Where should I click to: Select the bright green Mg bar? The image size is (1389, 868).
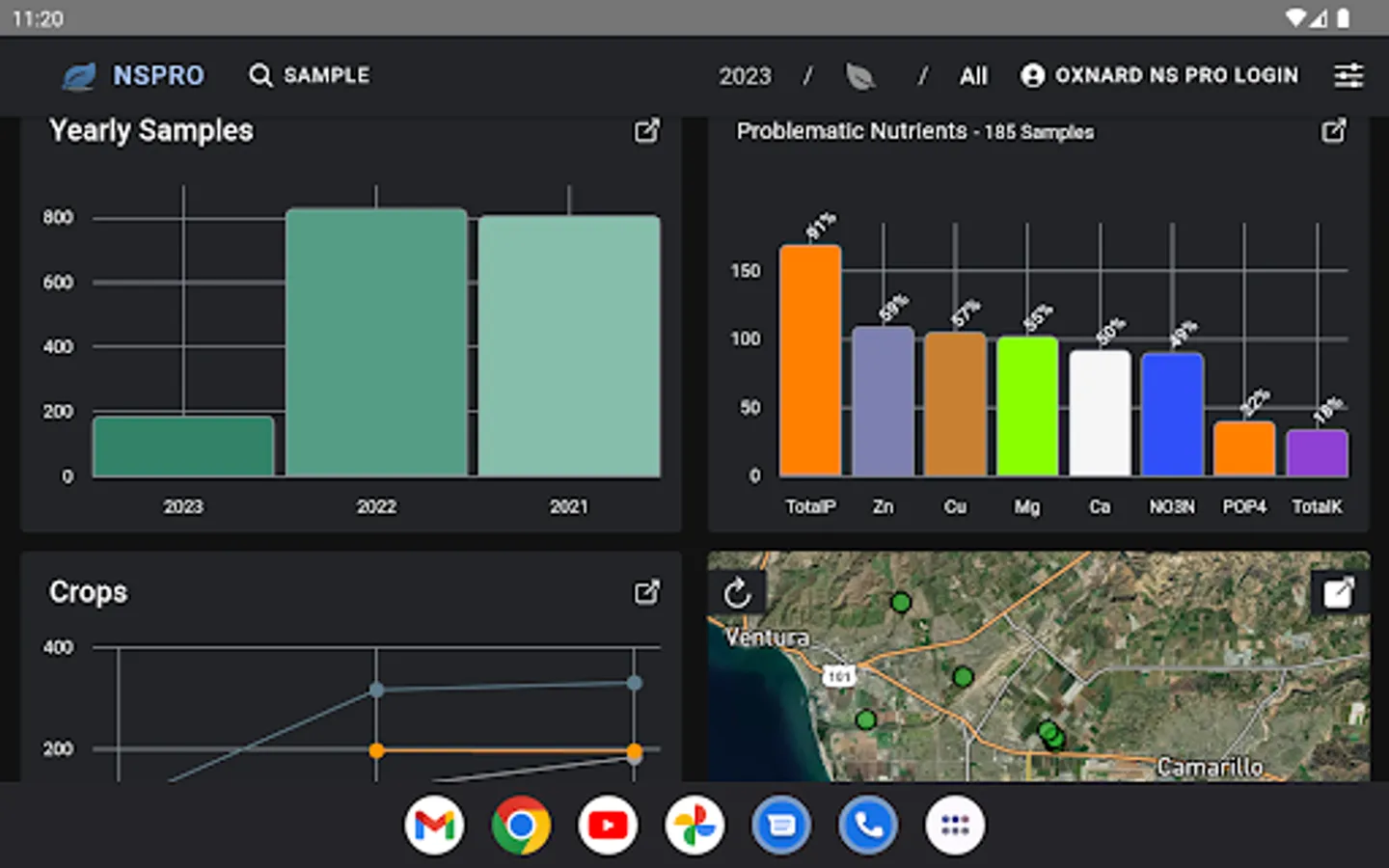click(1027, 405)
